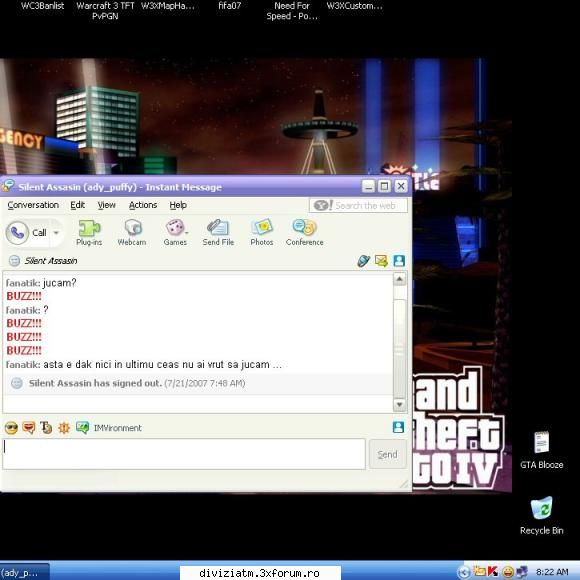Select the Recycle Bin desktop icon

(x=542, y=516)
